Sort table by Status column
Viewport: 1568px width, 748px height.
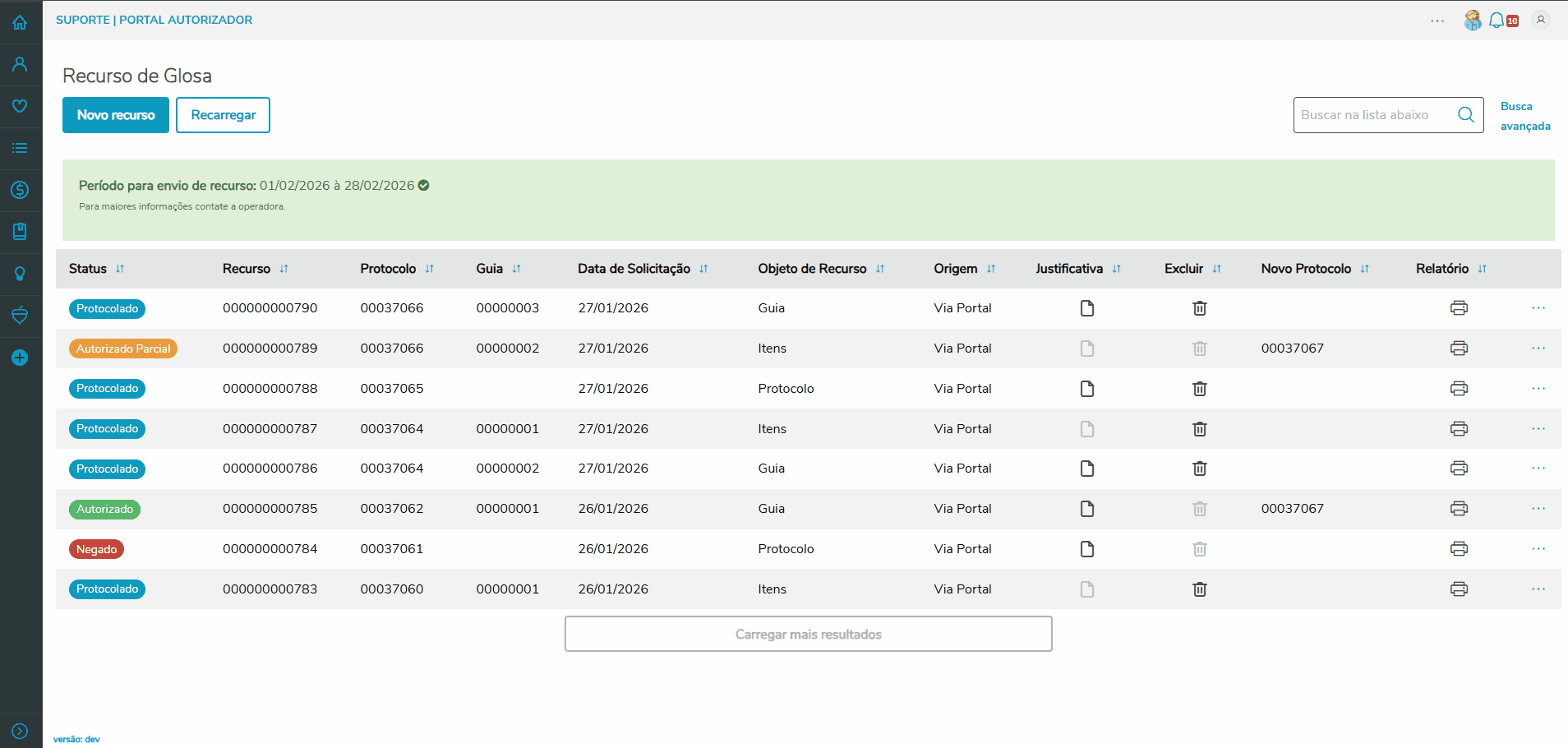coord(120,269)
